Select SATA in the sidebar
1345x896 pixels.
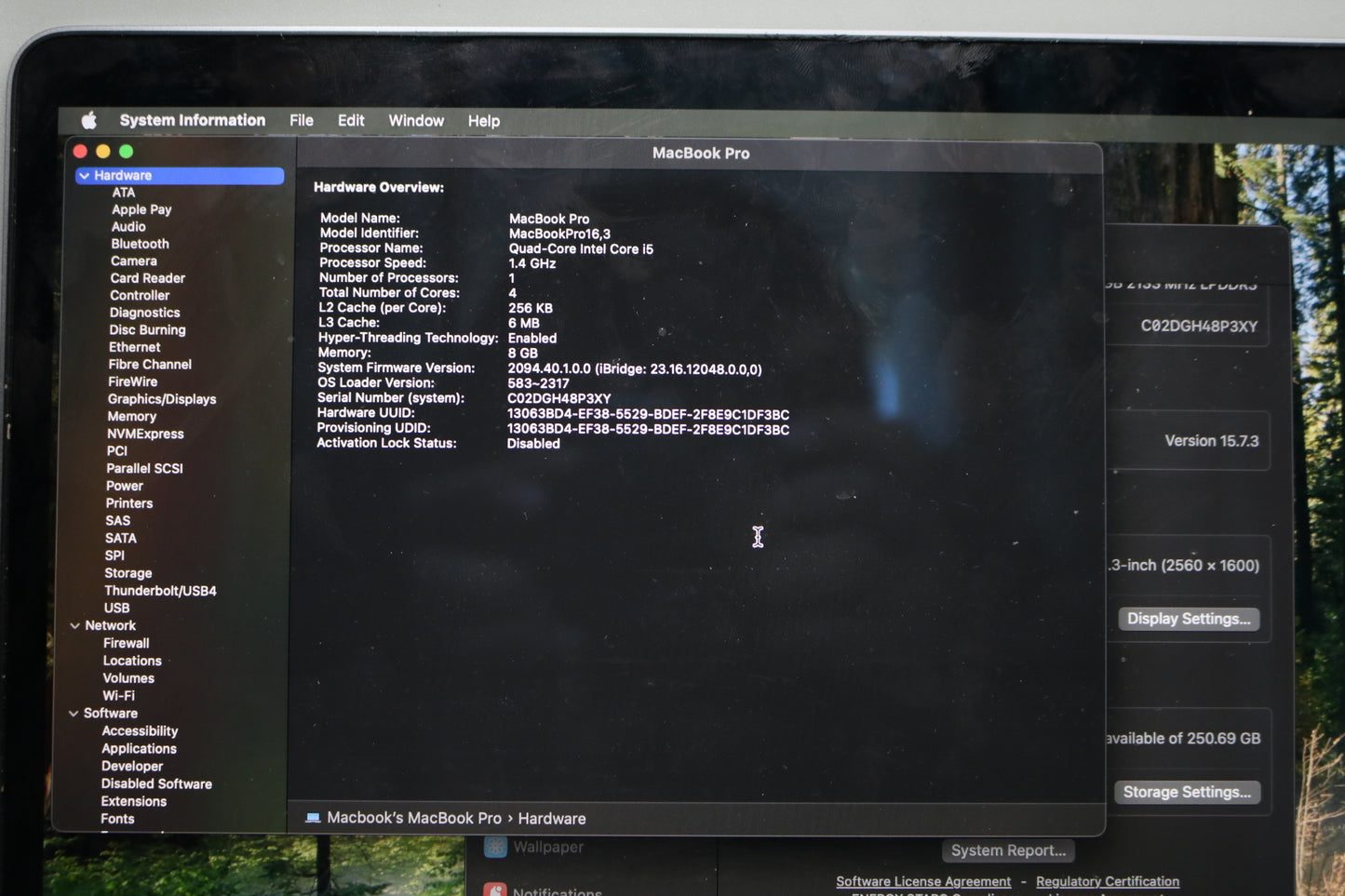click(121, 538)
